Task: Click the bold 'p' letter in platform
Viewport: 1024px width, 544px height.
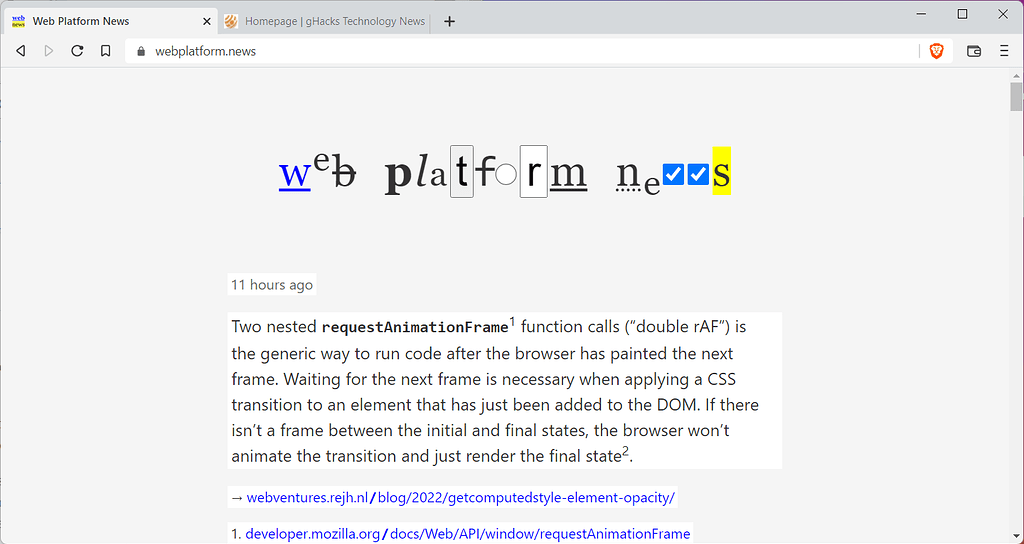Action: [399, 176]
